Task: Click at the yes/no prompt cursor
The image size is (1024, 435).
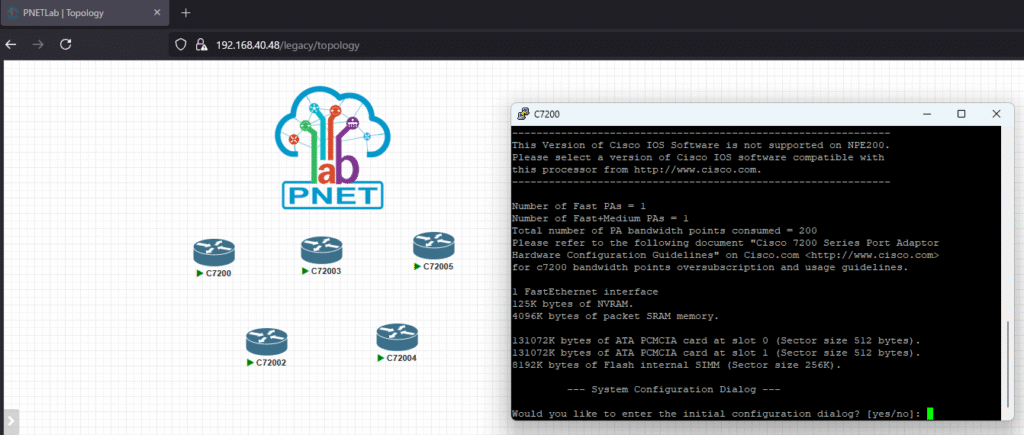Action: coord(930,414)
